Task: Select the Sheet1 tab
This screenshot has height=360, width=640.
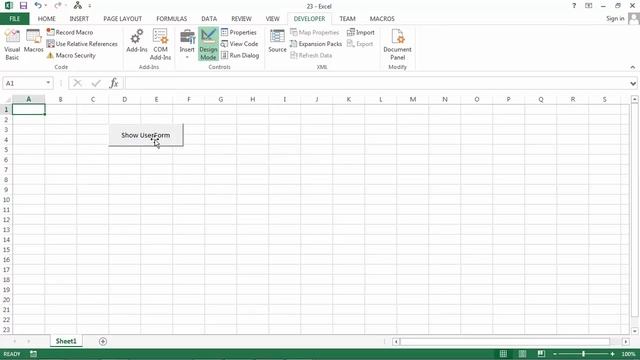Action: click(66, 341)
